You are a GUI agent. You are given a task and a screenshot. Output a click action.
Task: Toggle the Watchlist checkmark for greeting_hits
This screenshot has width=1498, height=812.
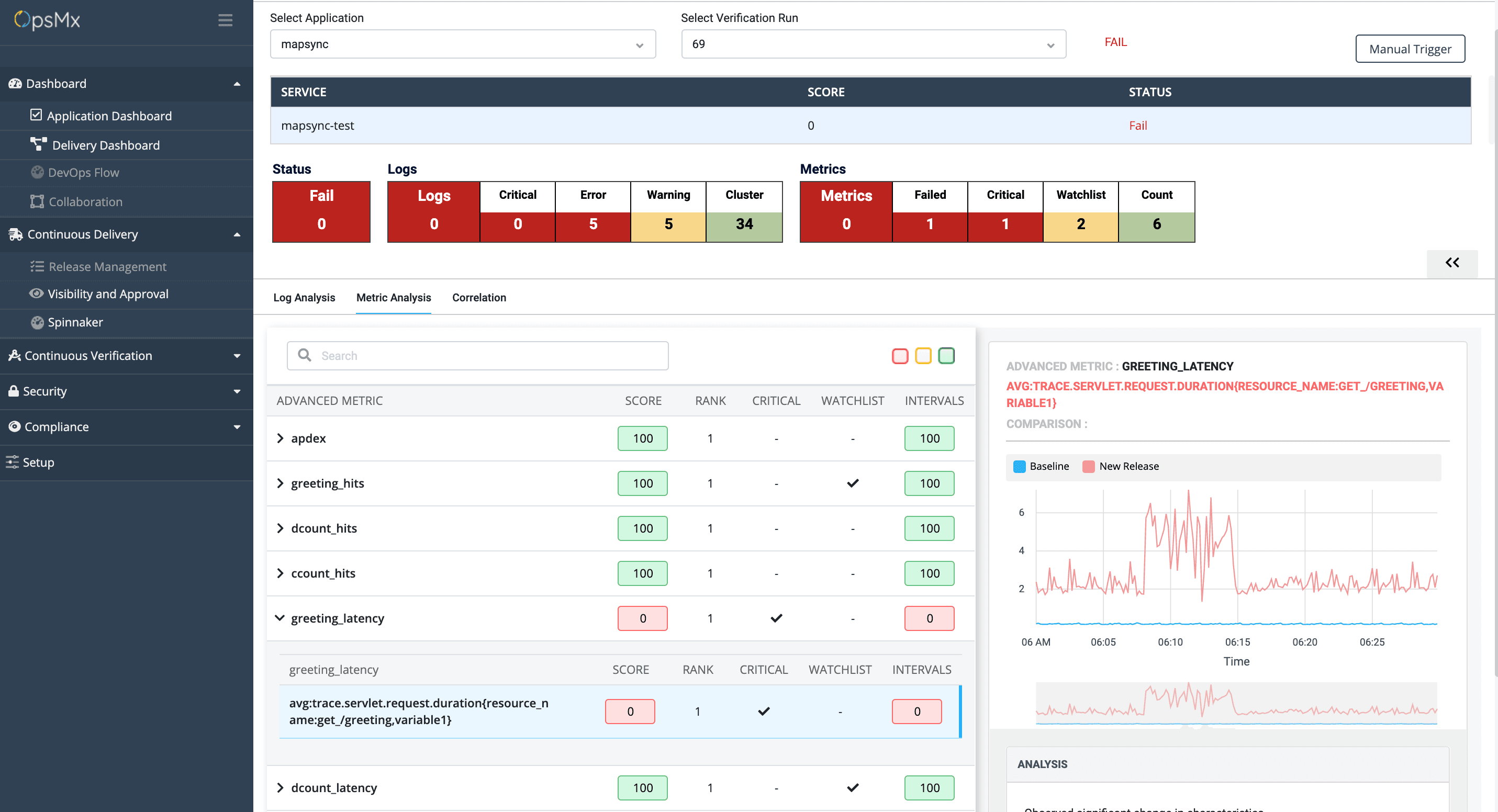click(853, 483)
